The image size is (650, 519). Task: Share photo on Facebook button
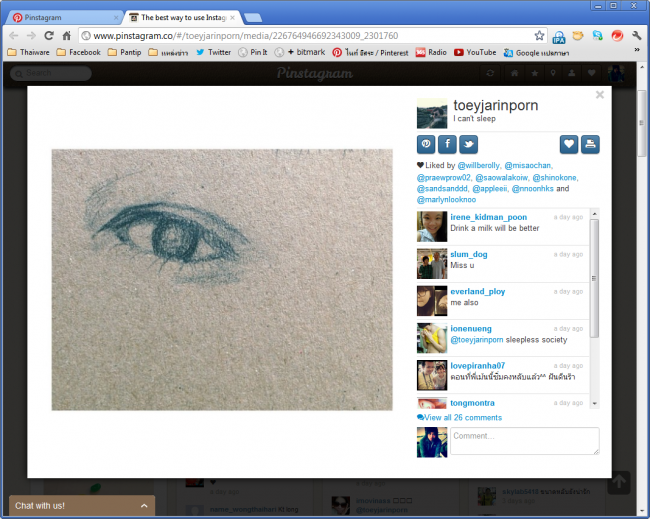point(447,144)
